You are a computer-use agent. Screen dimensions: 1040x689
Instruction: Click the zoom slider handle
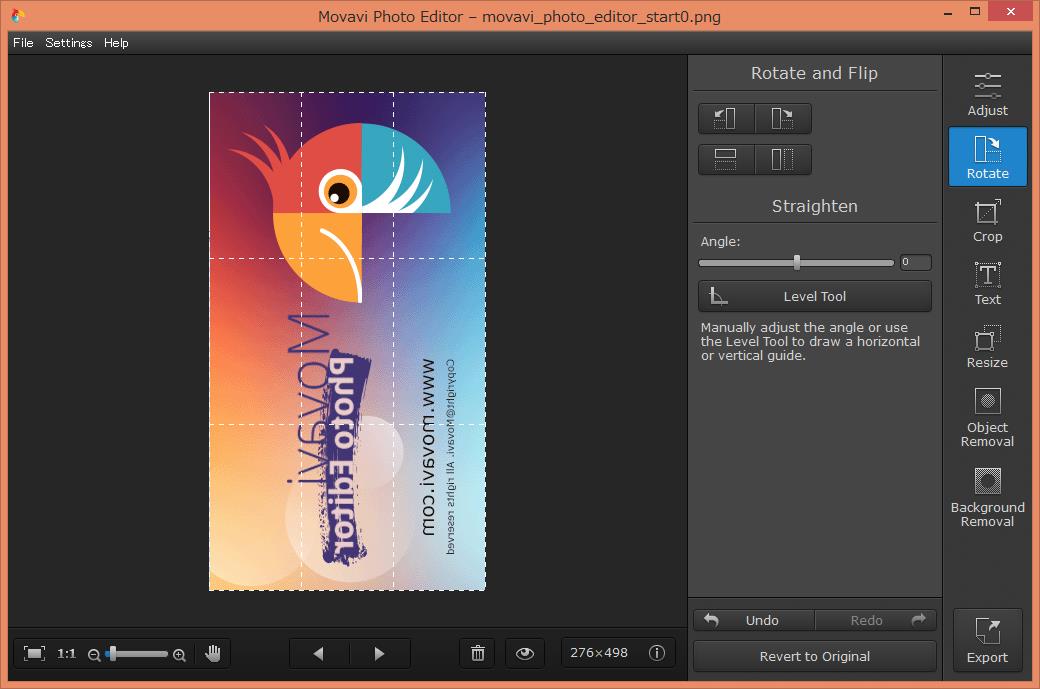point(113,654)
